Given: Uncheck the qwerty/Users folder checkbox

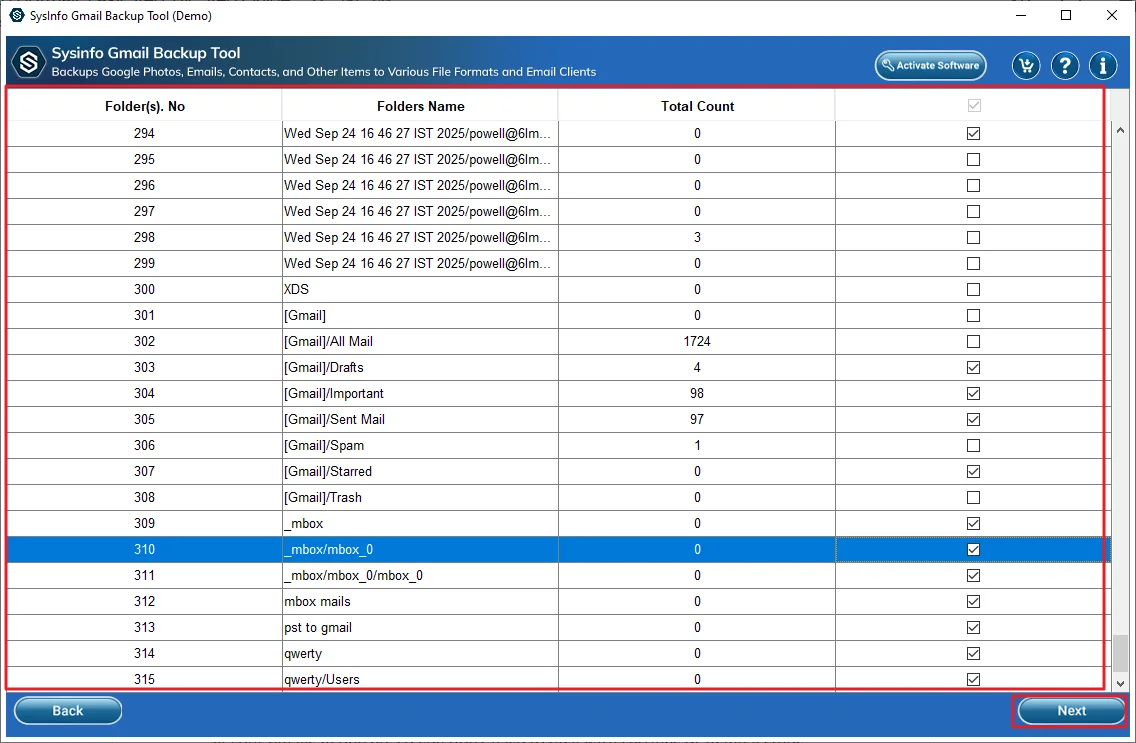Looking at the screenshot, I should (x=973, y=680).
